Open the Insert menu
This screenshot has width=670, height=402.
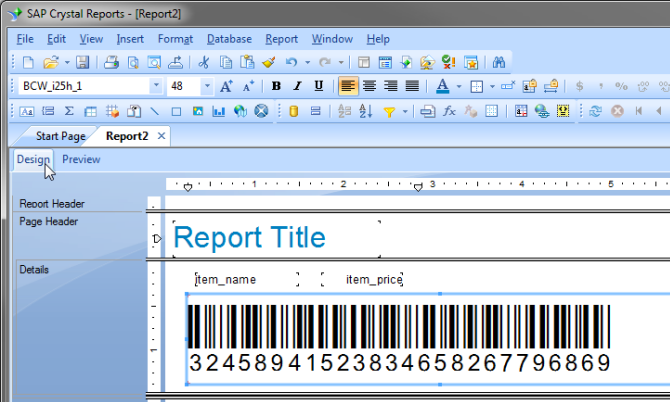click(130, 39)
